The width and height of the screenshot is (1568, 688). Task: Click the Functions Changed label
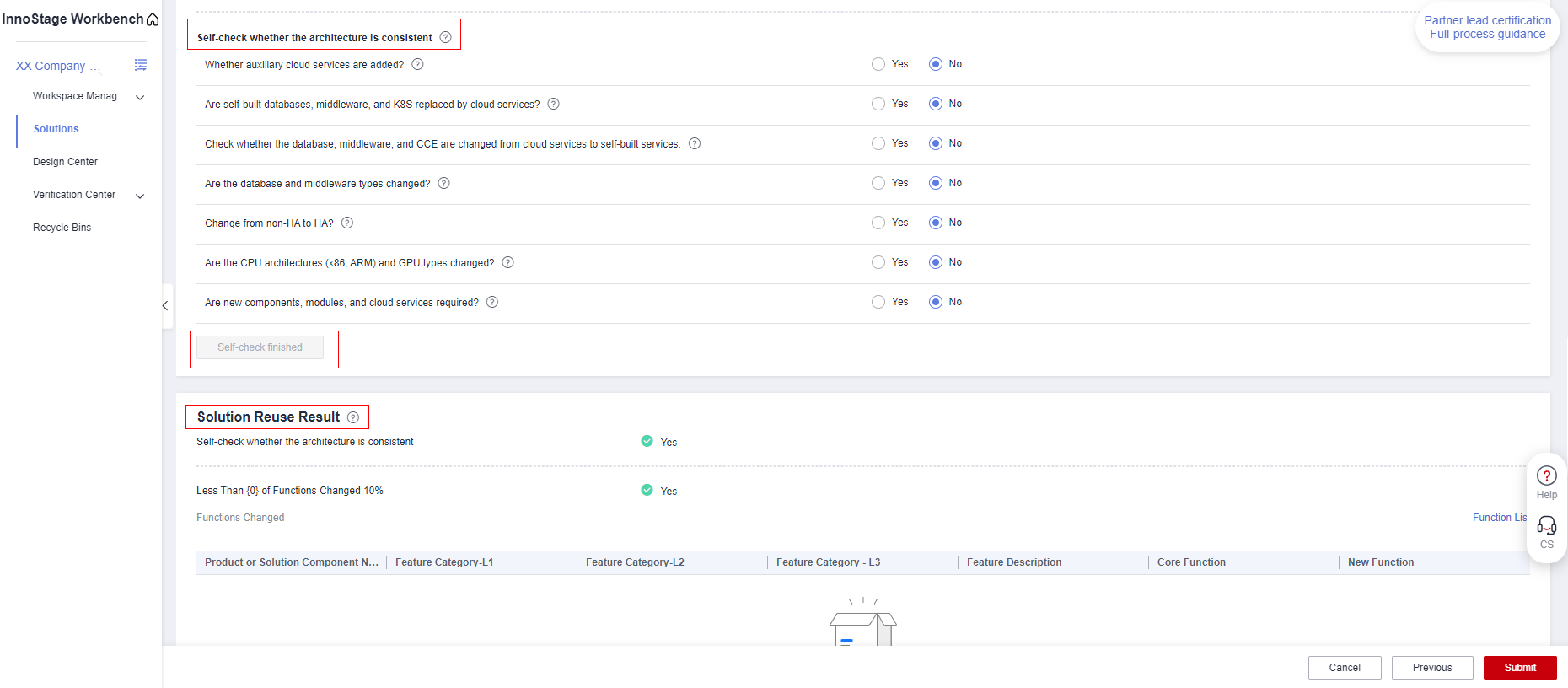[x=240, y=518]
